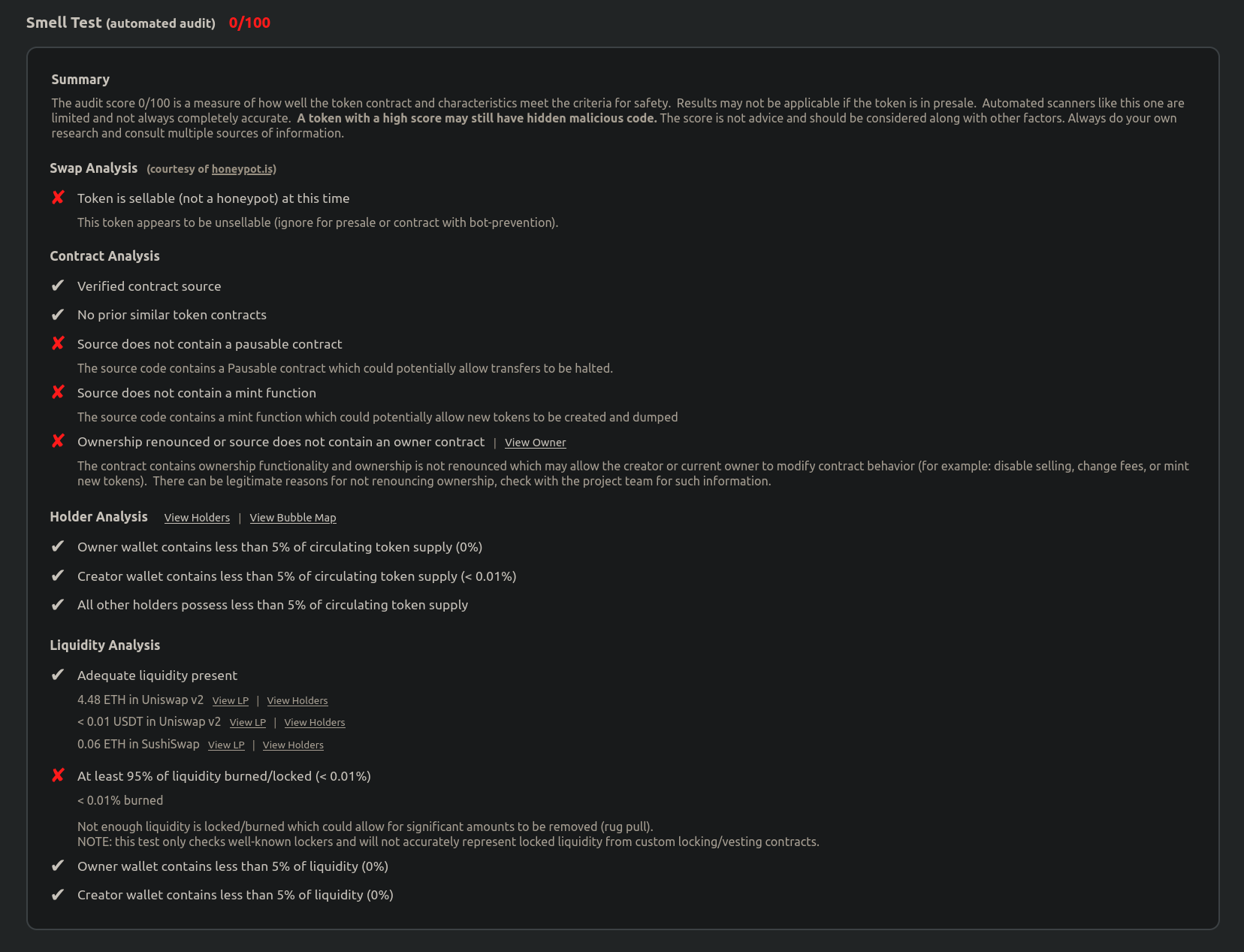Image resolution: width=1244 pixels, height=952 pixels.
Task: Click checkmark next to owner wallet token supply
Action: 58,546
